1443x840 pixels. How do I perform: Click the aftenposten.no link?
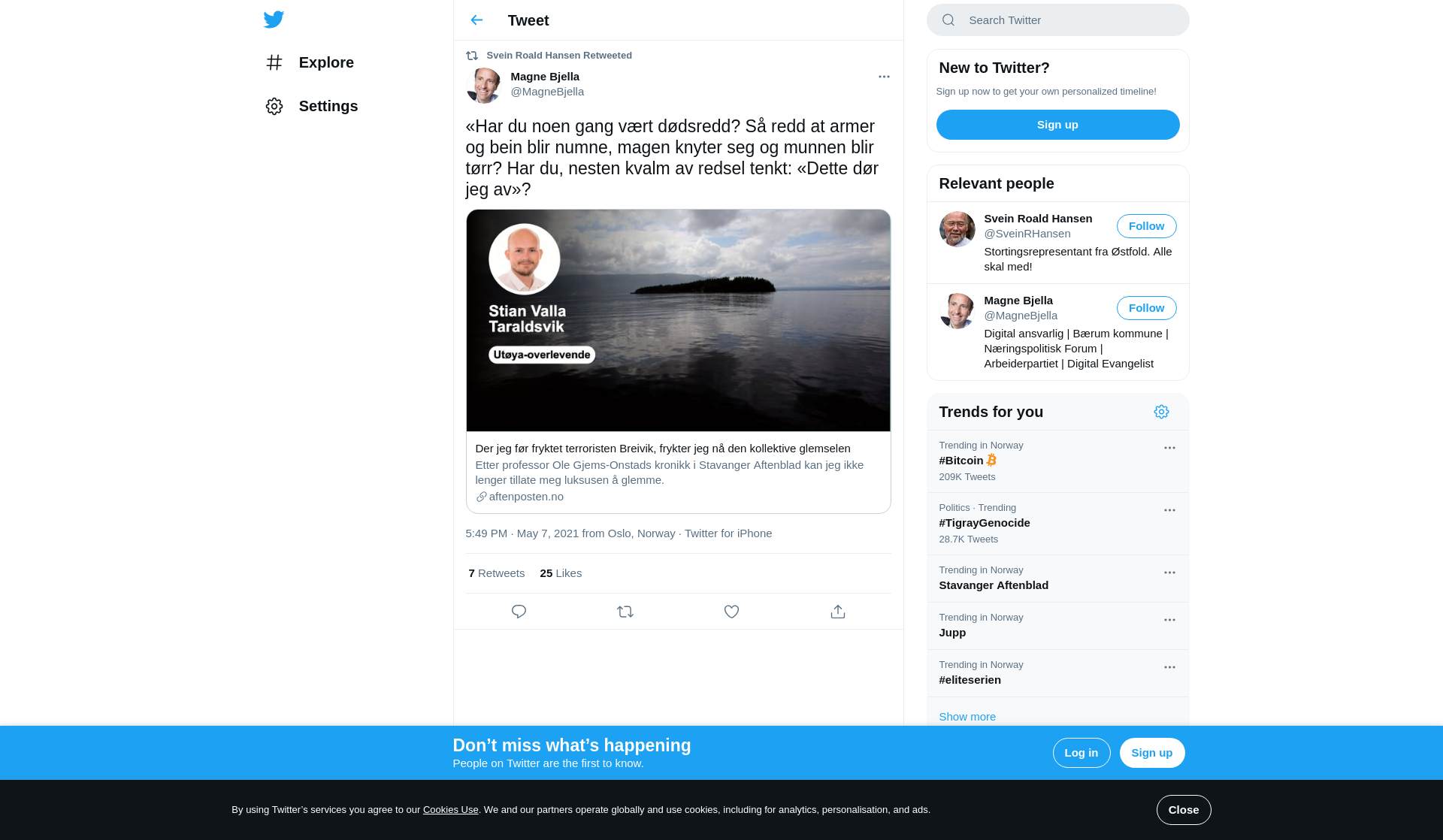tap(526, 497)
